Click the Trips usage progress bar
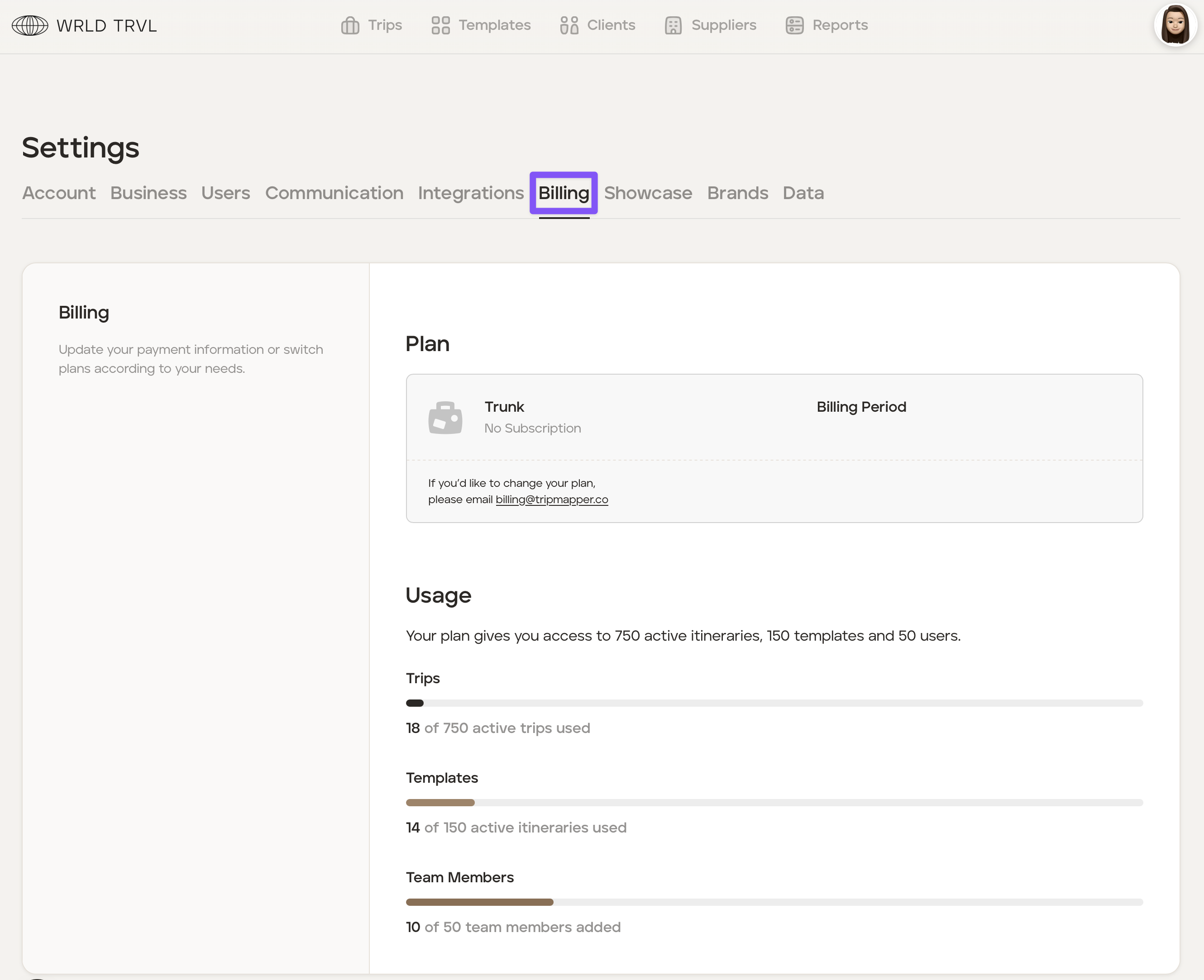 (774, 704)
